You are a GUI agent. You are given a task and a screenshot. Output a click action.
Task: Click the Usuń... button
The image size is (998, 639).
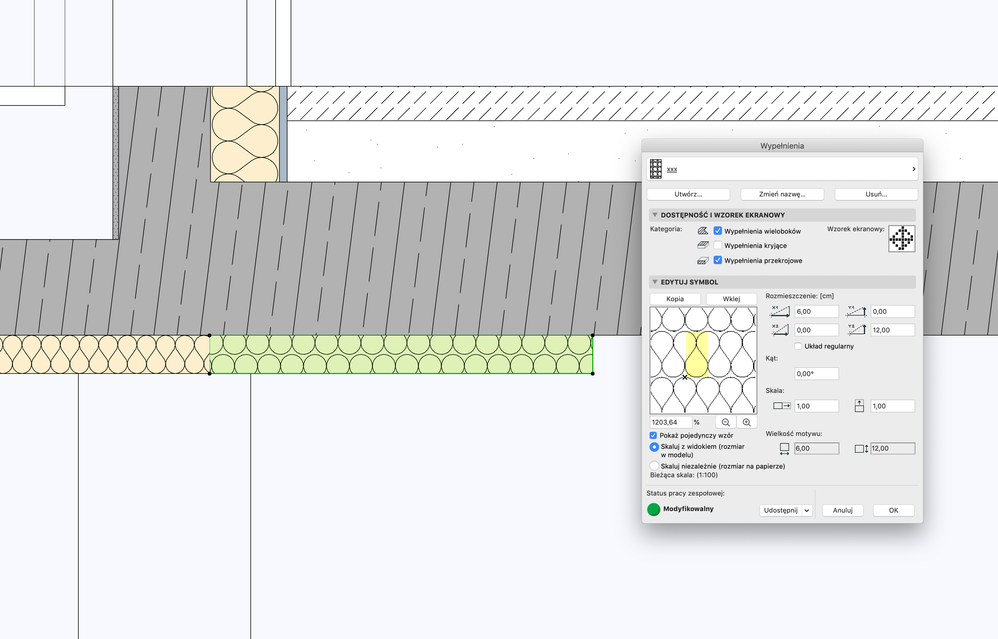876,194
